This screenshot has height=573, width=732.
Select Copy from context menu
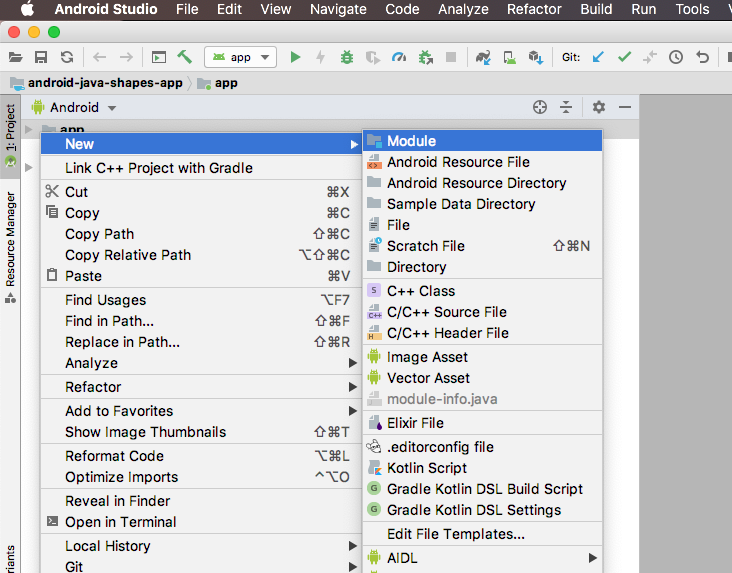[201, 212]
